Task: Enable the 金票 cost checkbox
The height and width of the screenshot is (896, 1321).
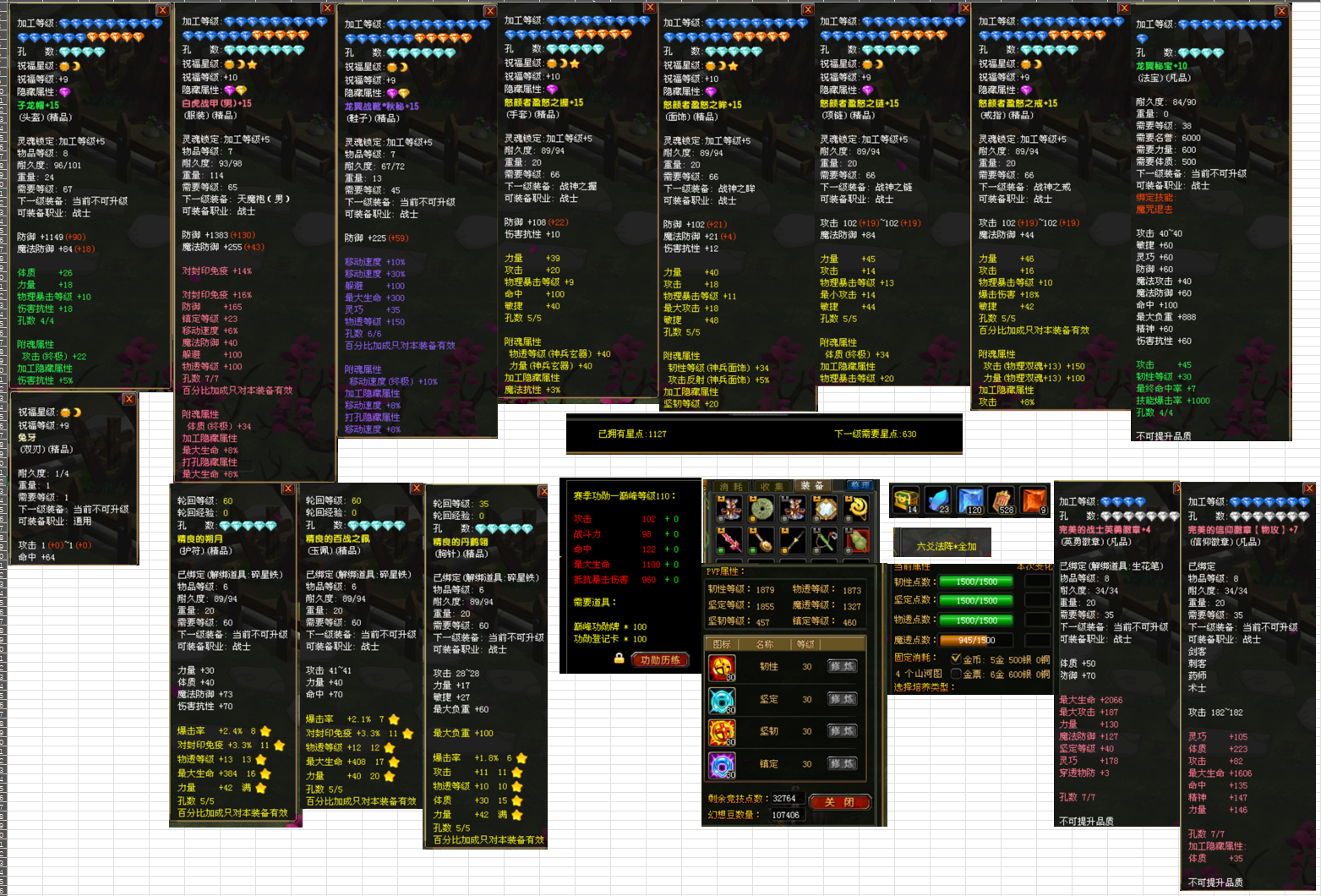Action: [x=956, y=674]
